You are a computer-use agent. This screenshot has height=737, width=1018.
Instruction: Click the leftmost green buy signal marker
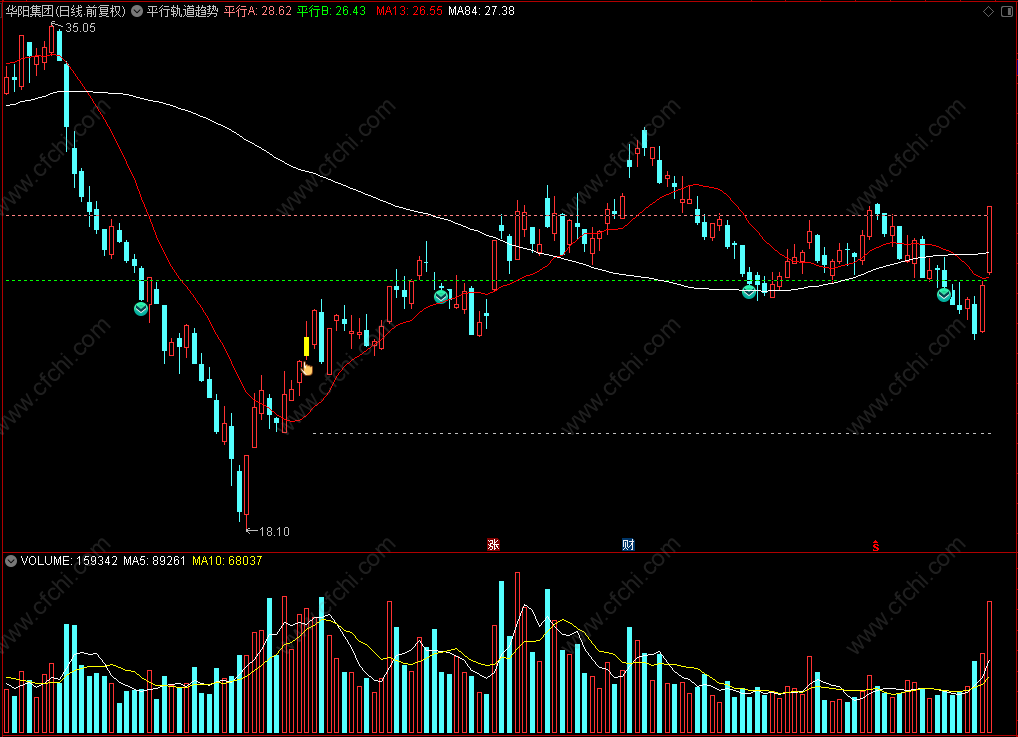pos(141,309)
